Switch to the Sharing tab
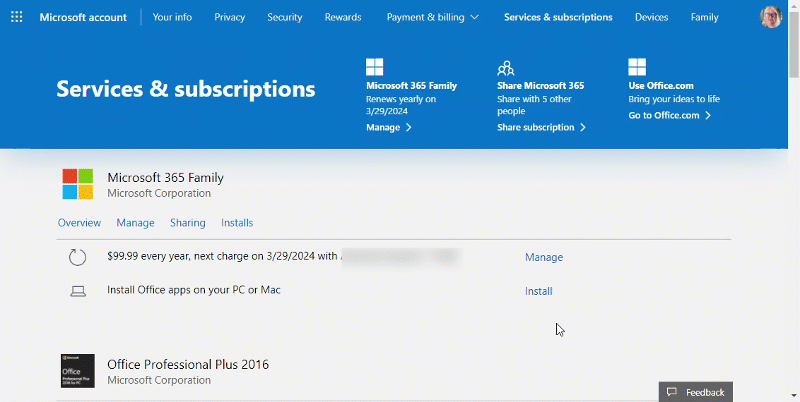 coord(188,223)
